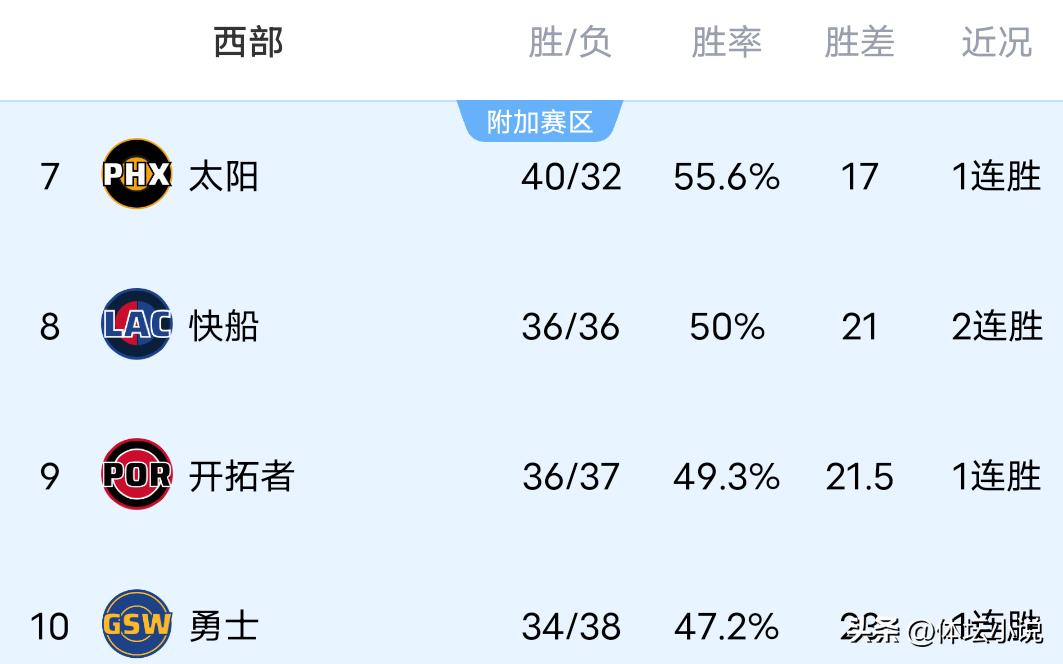
Task: Click the Trail Blazers POR logo
Action: 137,474
